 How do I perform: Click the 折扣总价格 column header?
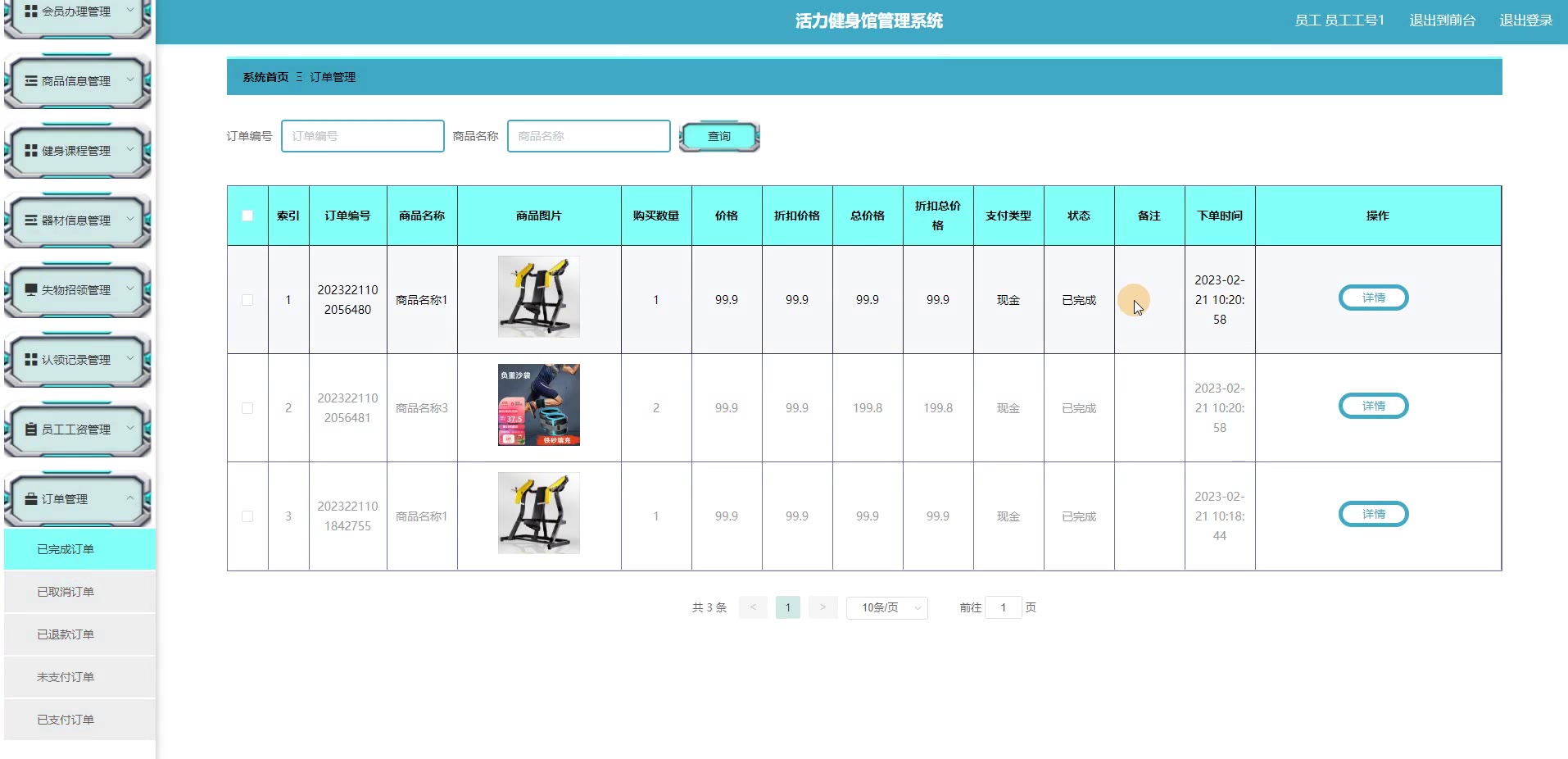click(x=938, y=216)
